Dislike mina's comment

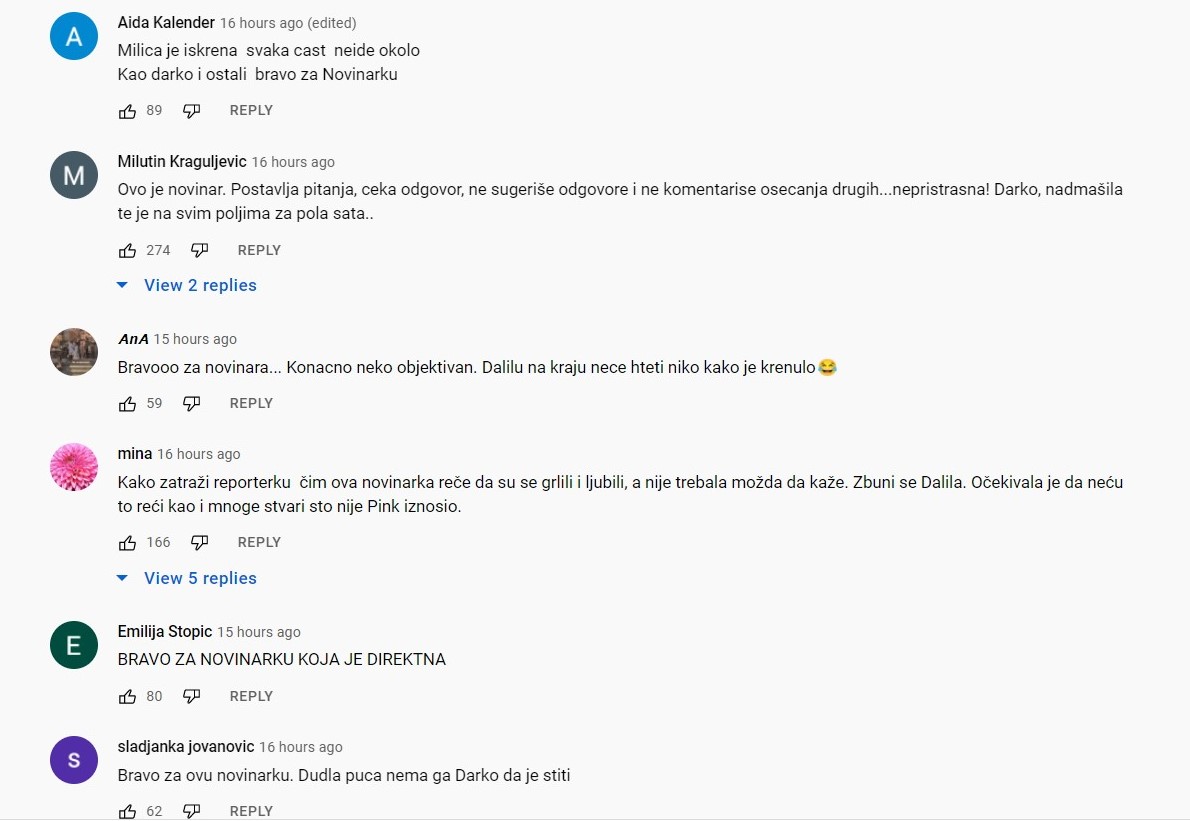pos(199,543)
